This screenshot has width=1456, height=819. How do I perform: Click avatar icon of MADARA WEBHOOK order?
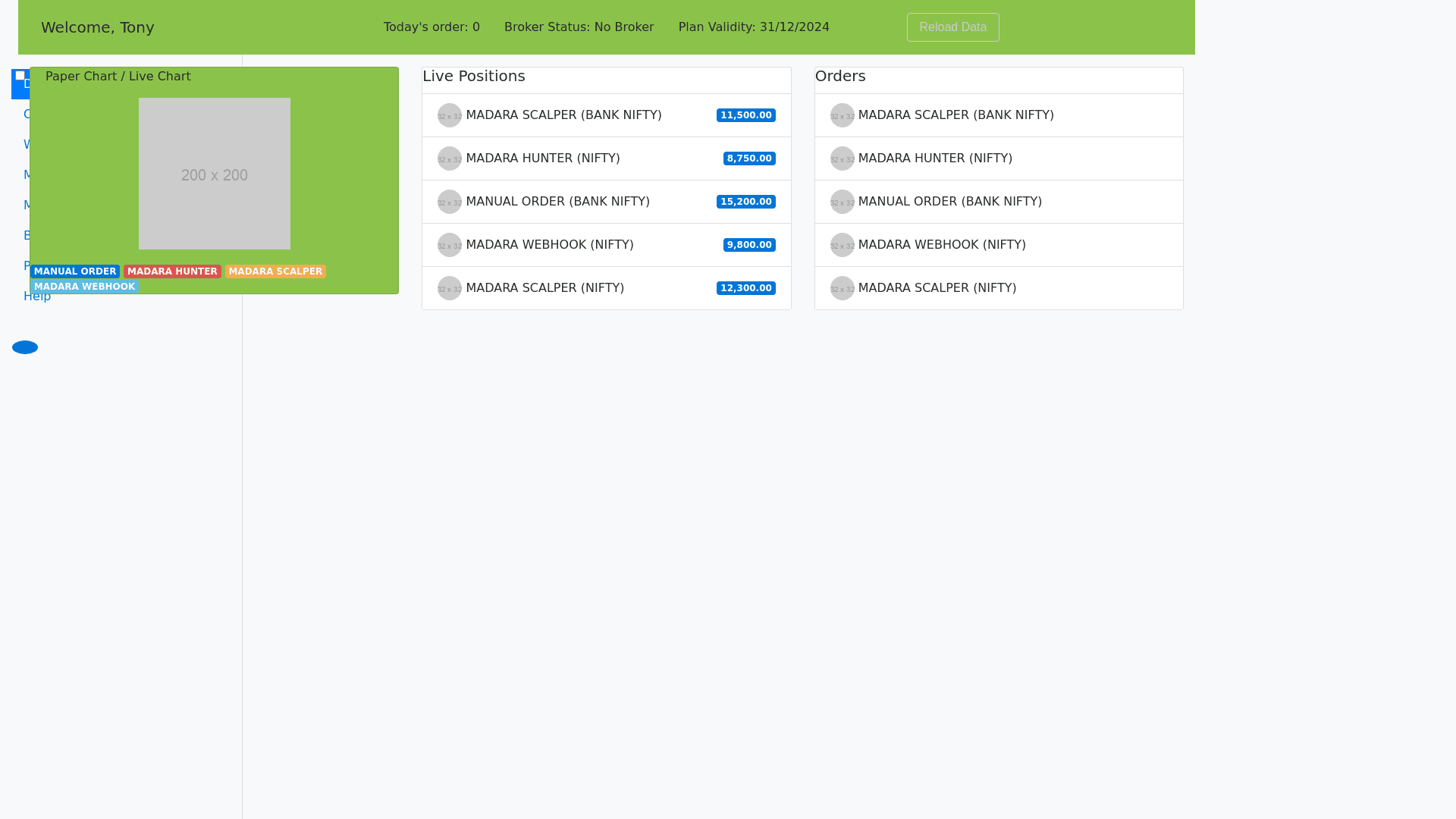click(x=842, y=245)
